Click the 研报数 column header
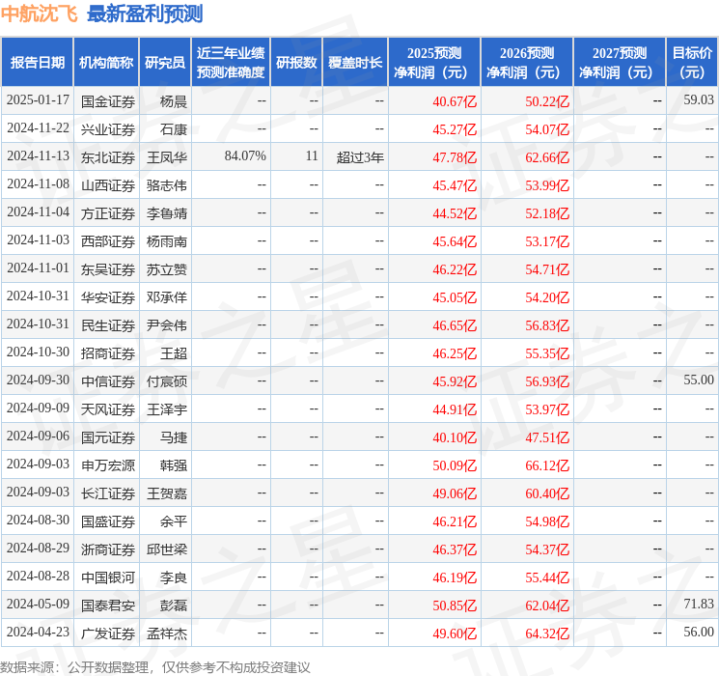This screenshot has width=719, height=676. (296, 62)
